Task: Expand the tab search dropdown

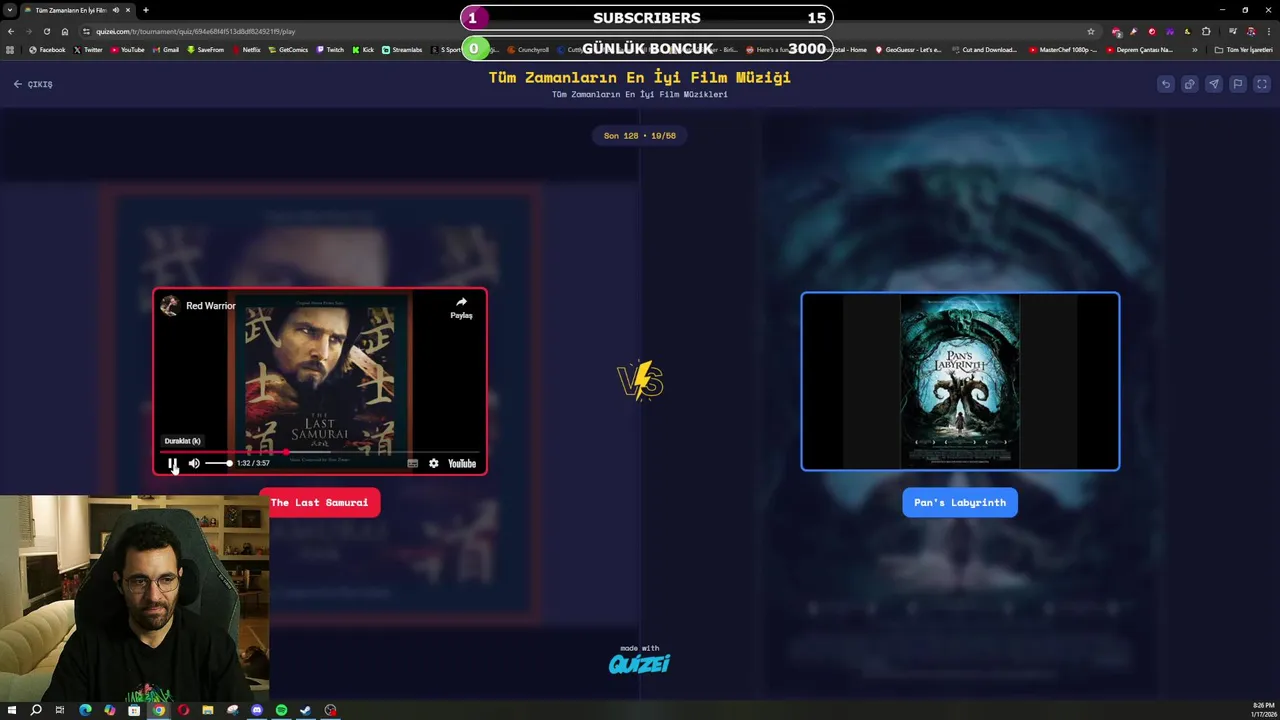Action: click(10, 10)
